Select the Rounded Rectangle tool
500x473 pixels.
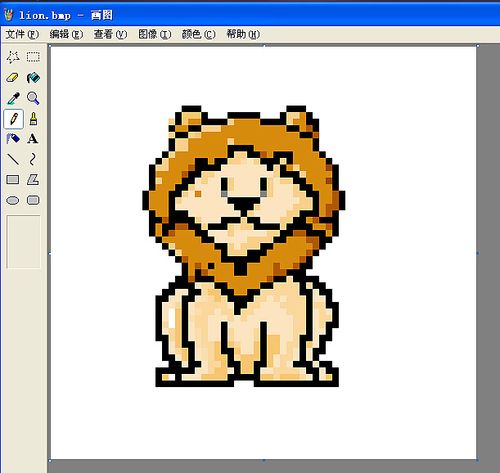pyautogui.click(x=33, y=200)
